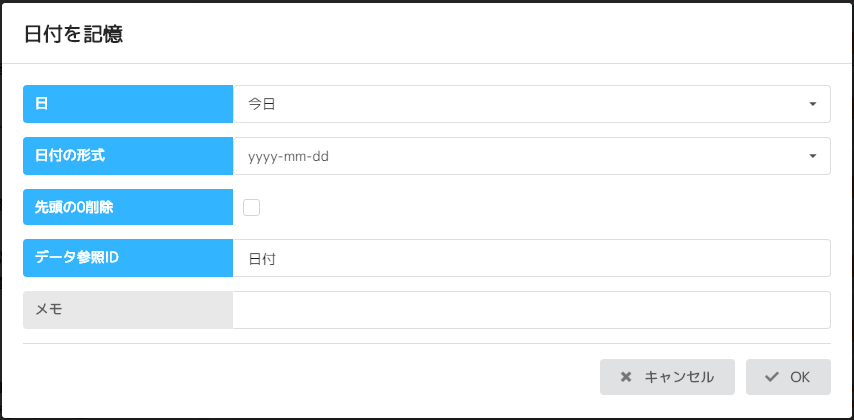Click the X icon on キャンセル button
This screenshot has width=854, height=420.
tap(626, 377)
